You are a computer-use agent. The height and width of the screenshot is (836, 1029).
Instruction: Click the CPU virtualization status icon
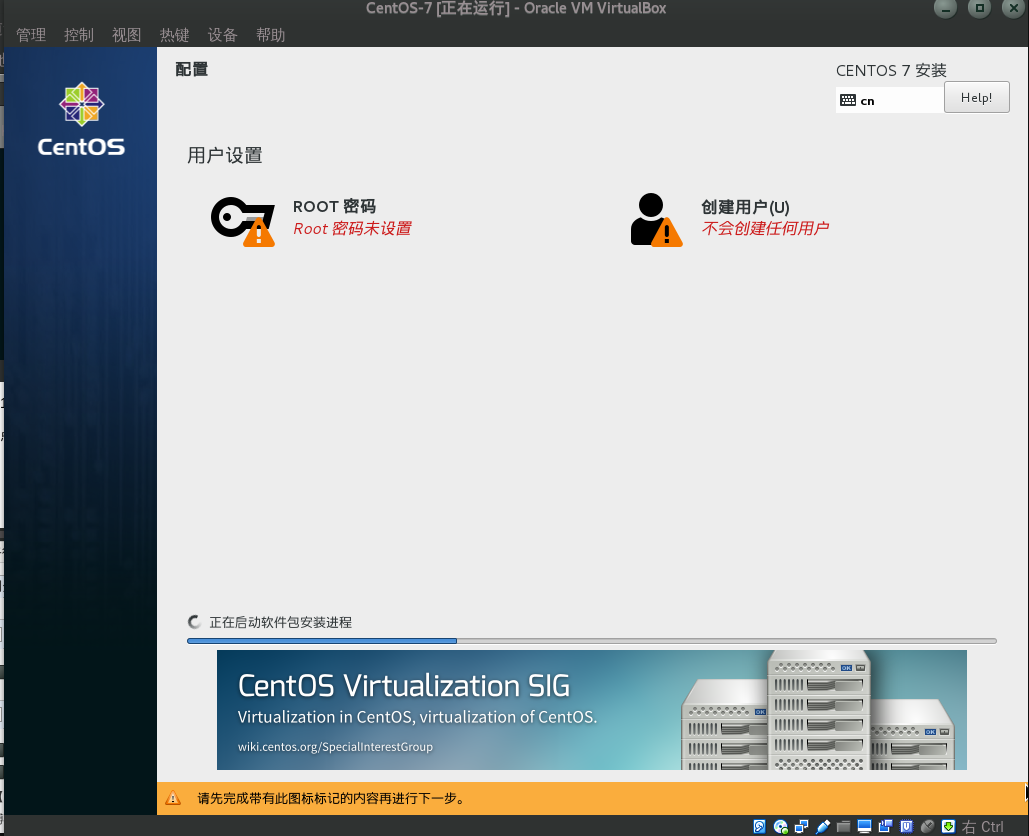pyautogui.click(x=906, y=827)
